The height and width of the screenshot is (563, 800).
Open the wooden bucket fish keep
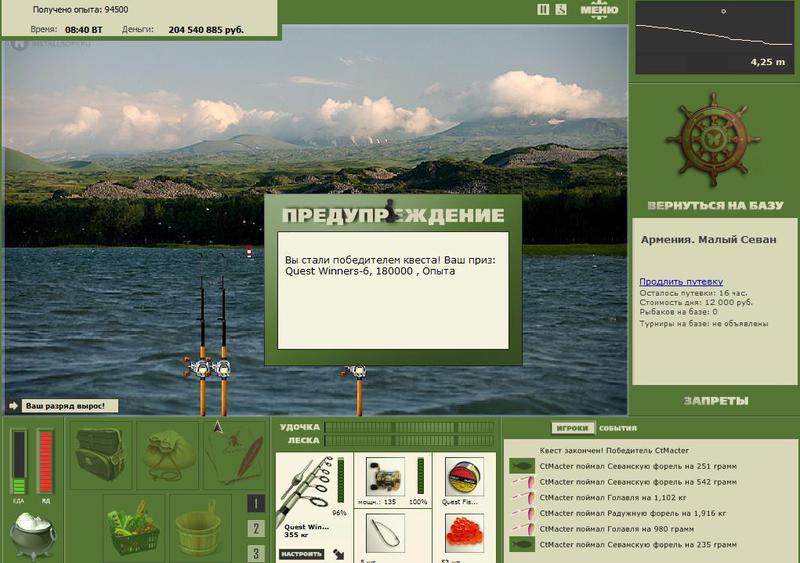pyautogui.click(x=201, y=528)
